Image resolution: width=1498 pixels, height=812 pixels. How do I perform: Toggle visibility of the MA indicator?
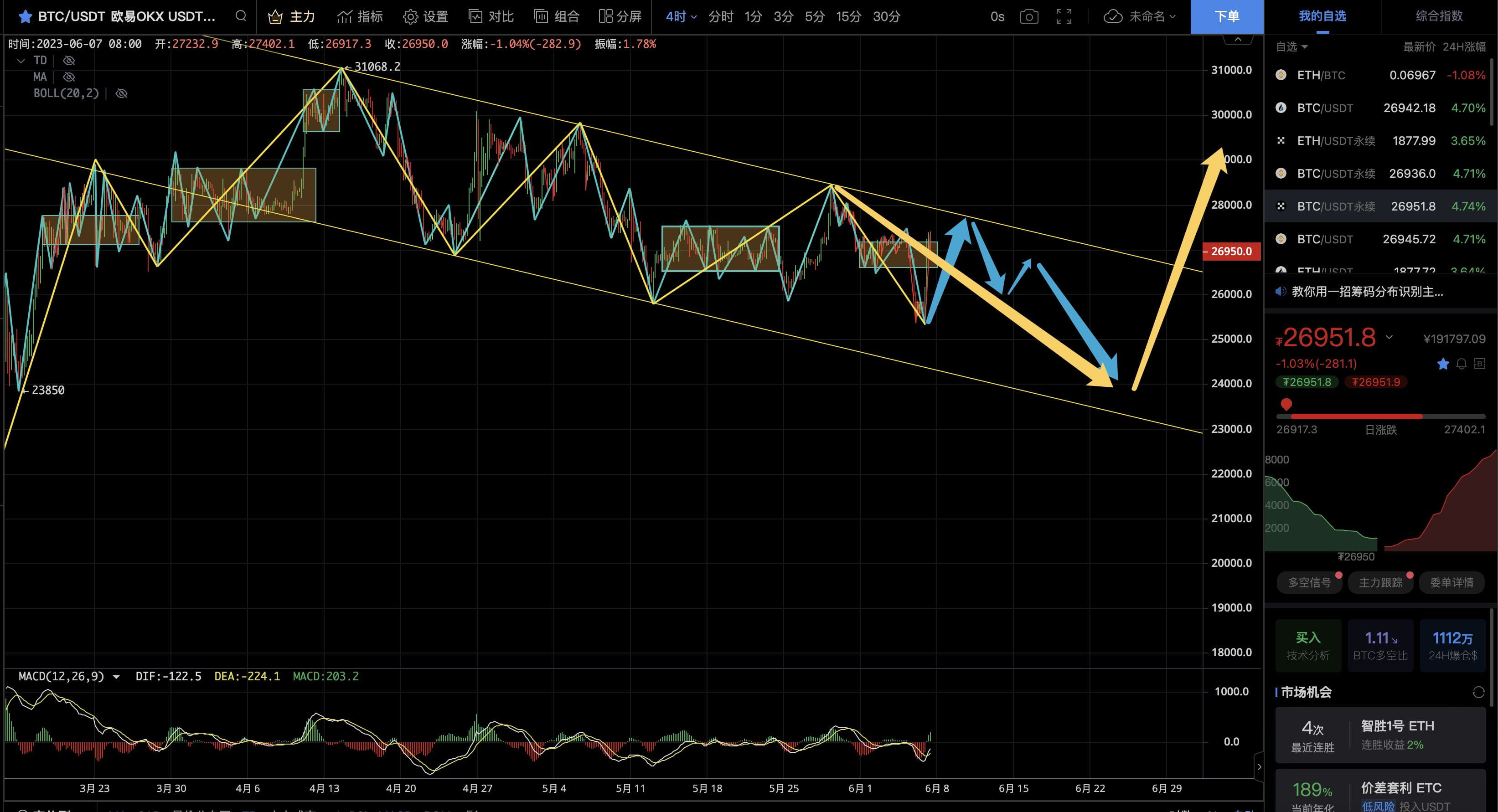[69, 77]
